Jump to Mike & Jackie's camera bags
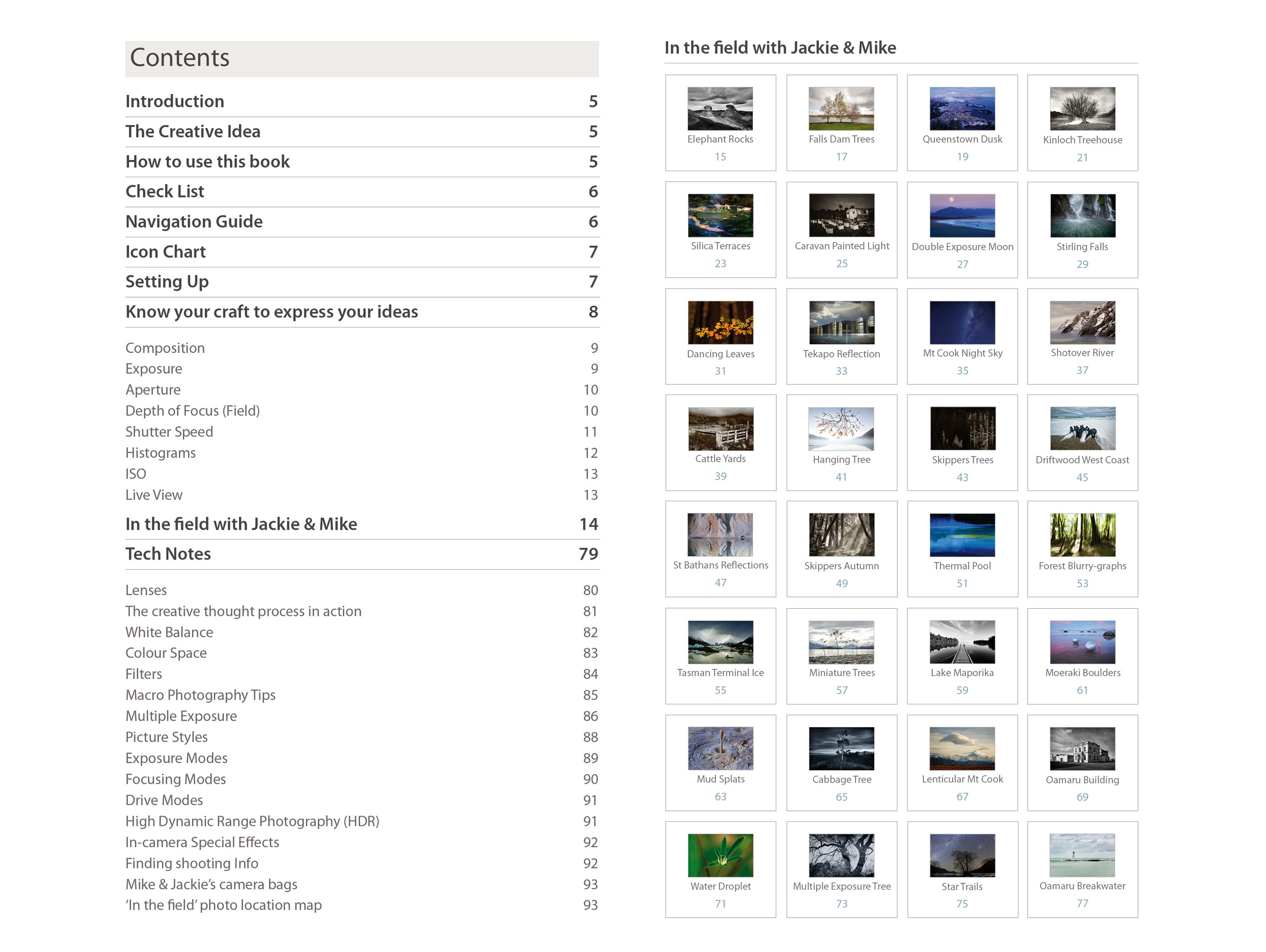This screenshot has height=952, width=1266. [362, 885]
